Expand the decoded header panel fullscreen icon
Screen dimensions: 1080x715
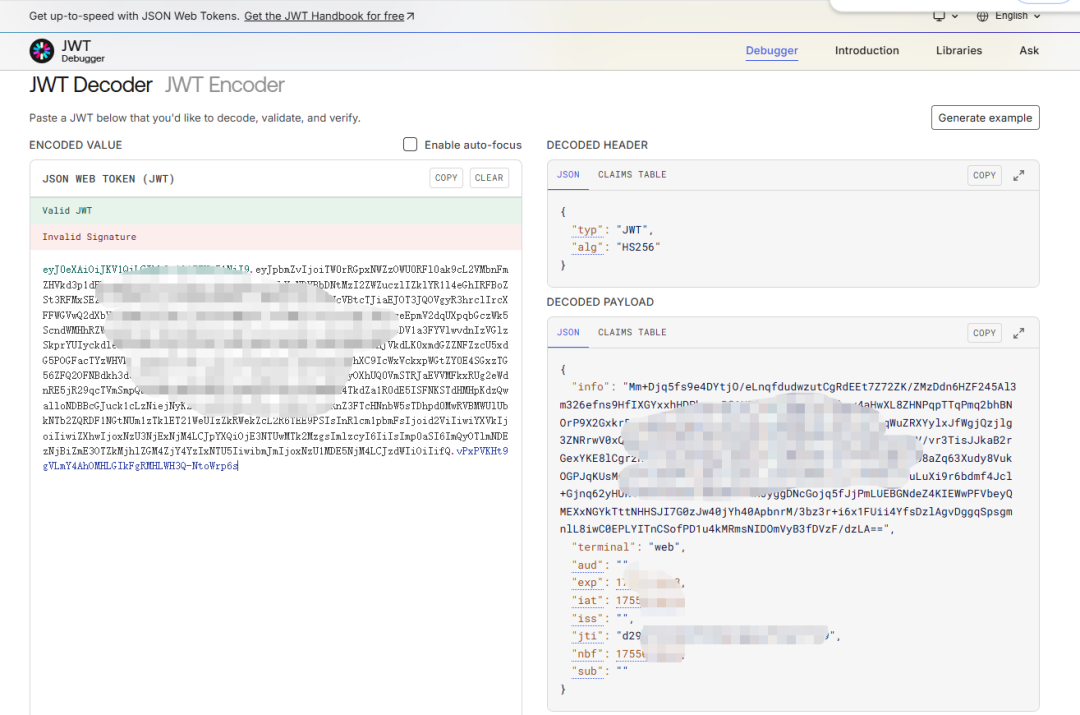coord(1019,176)
